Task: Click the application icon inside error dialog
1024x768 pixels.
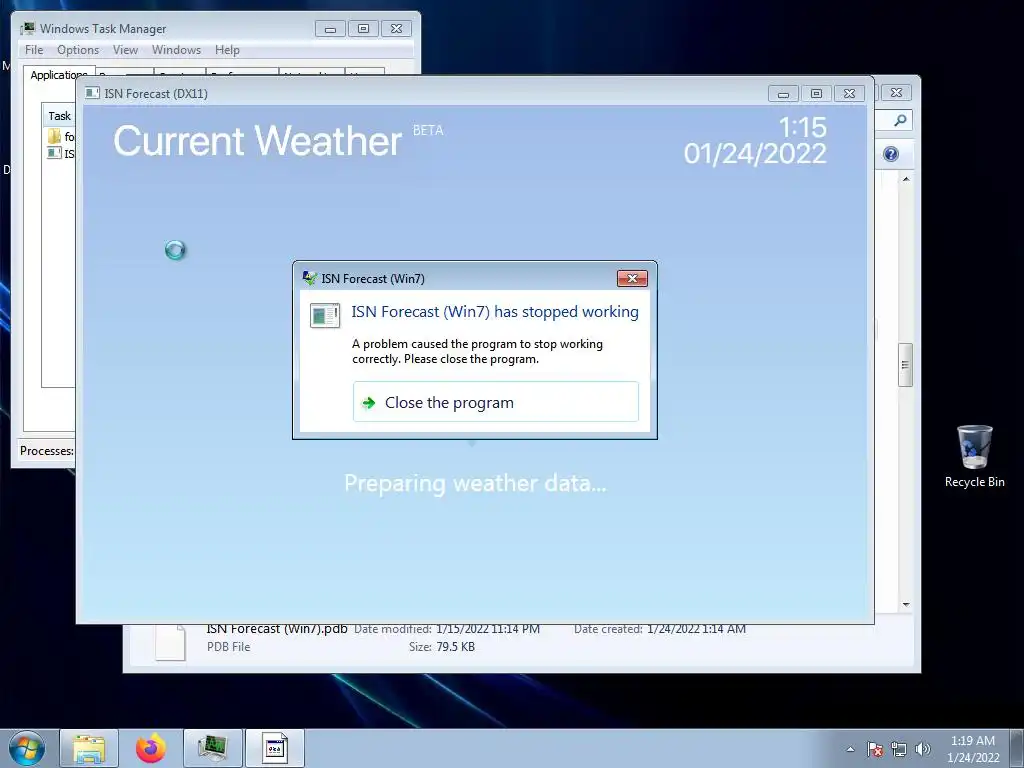Action: click(325, 316)
